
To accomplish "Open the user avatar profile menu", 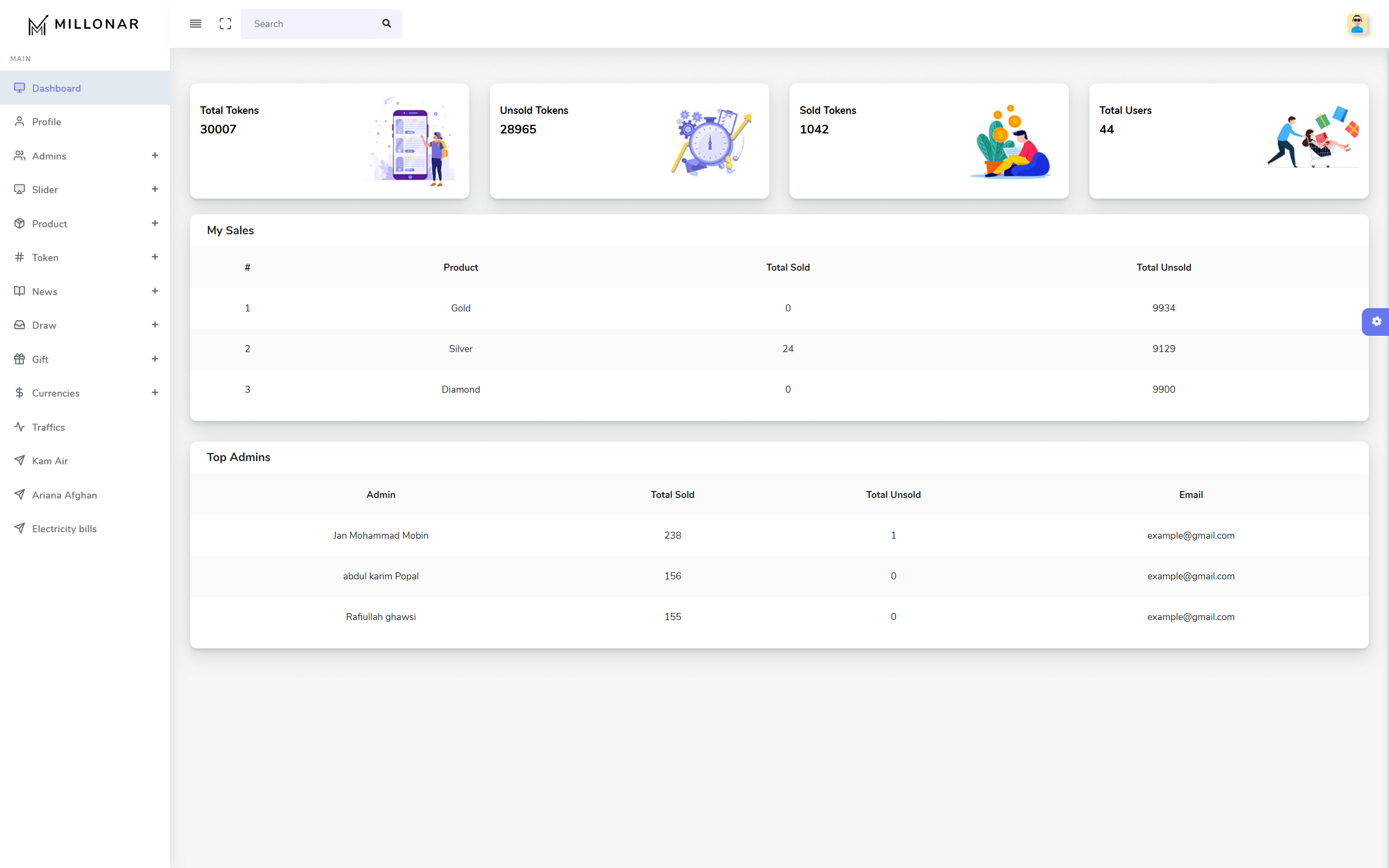I will click(x=1357, y=24).
